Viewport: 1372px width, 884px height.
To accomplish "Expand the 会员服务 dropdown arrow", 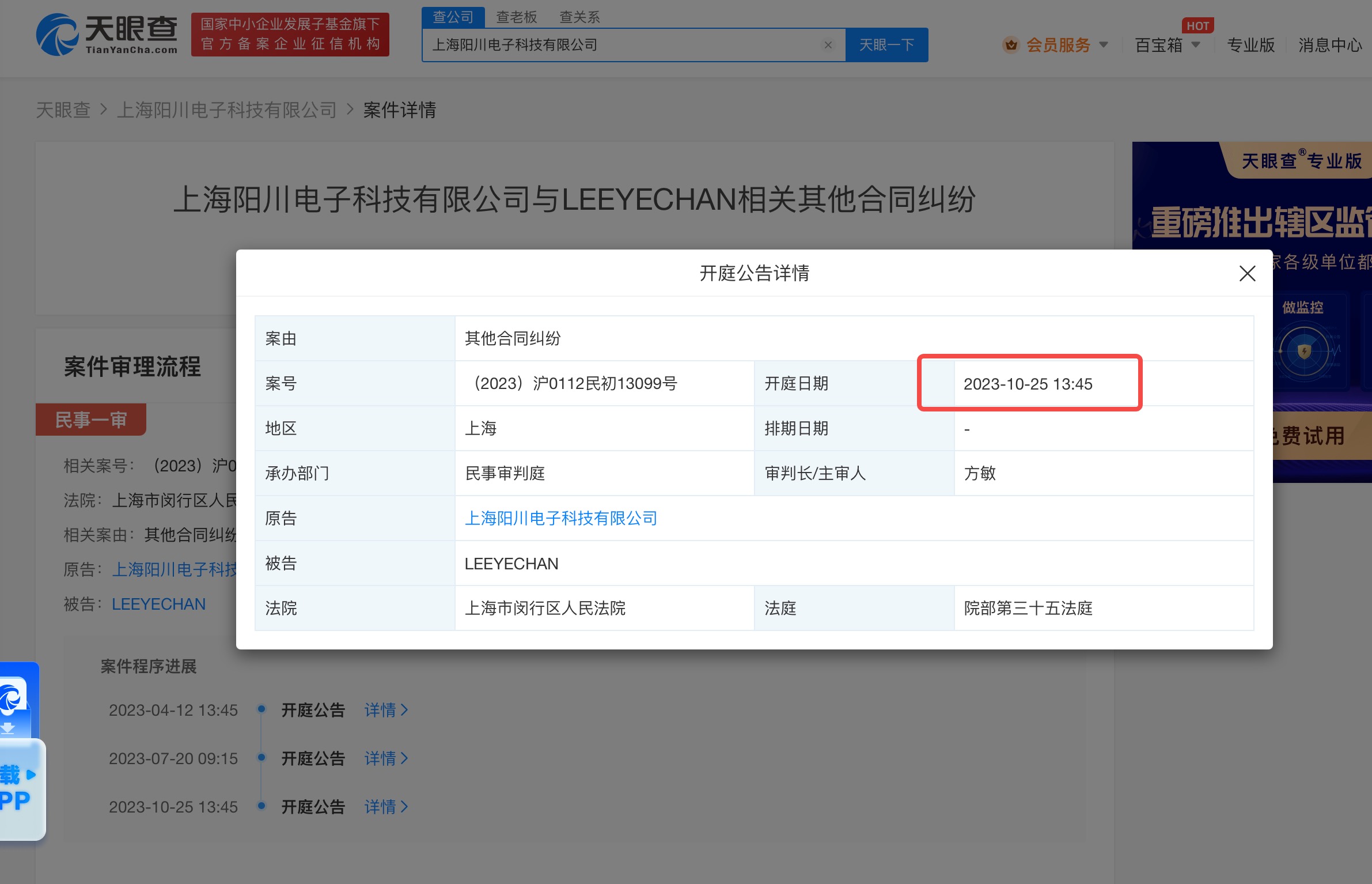I will [x=1104, y=45].
